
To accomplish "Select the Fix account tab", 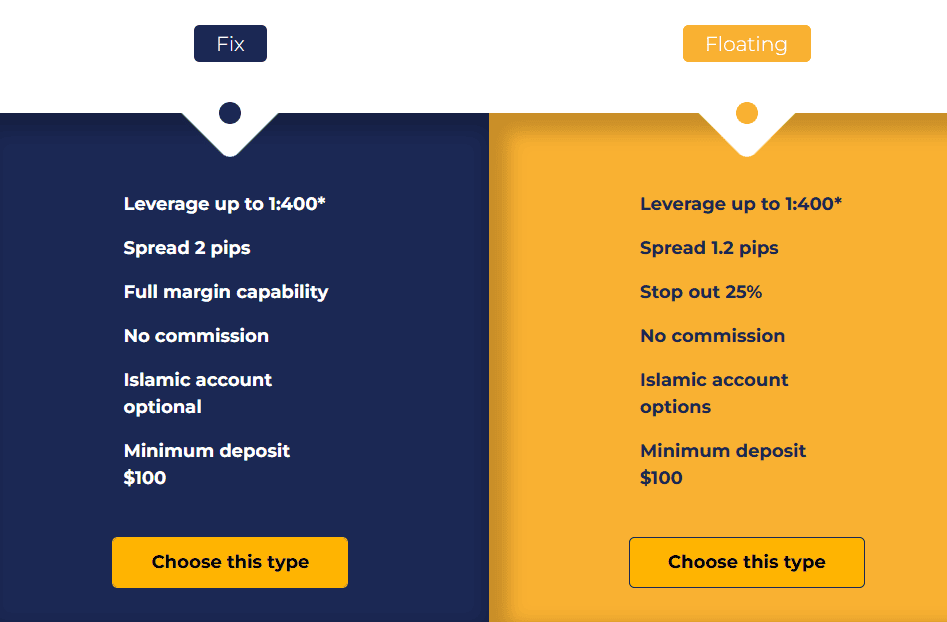I will (230, 43).
